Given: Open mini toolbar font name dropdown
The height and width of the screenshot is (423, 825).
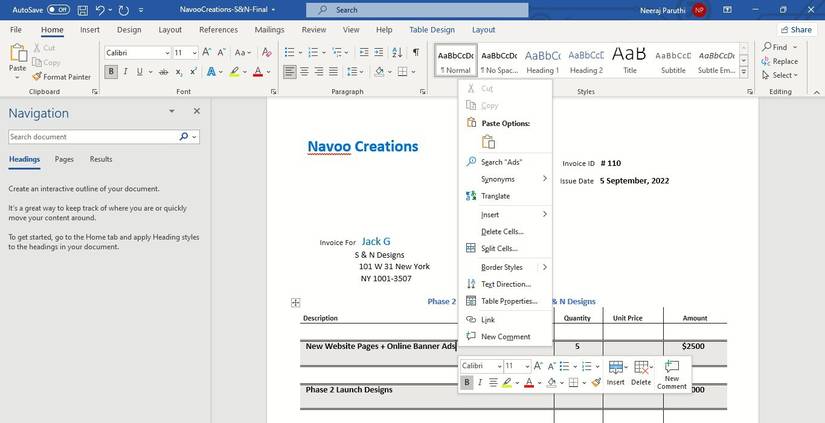Looking at the screenshot, I should point(498,366).
